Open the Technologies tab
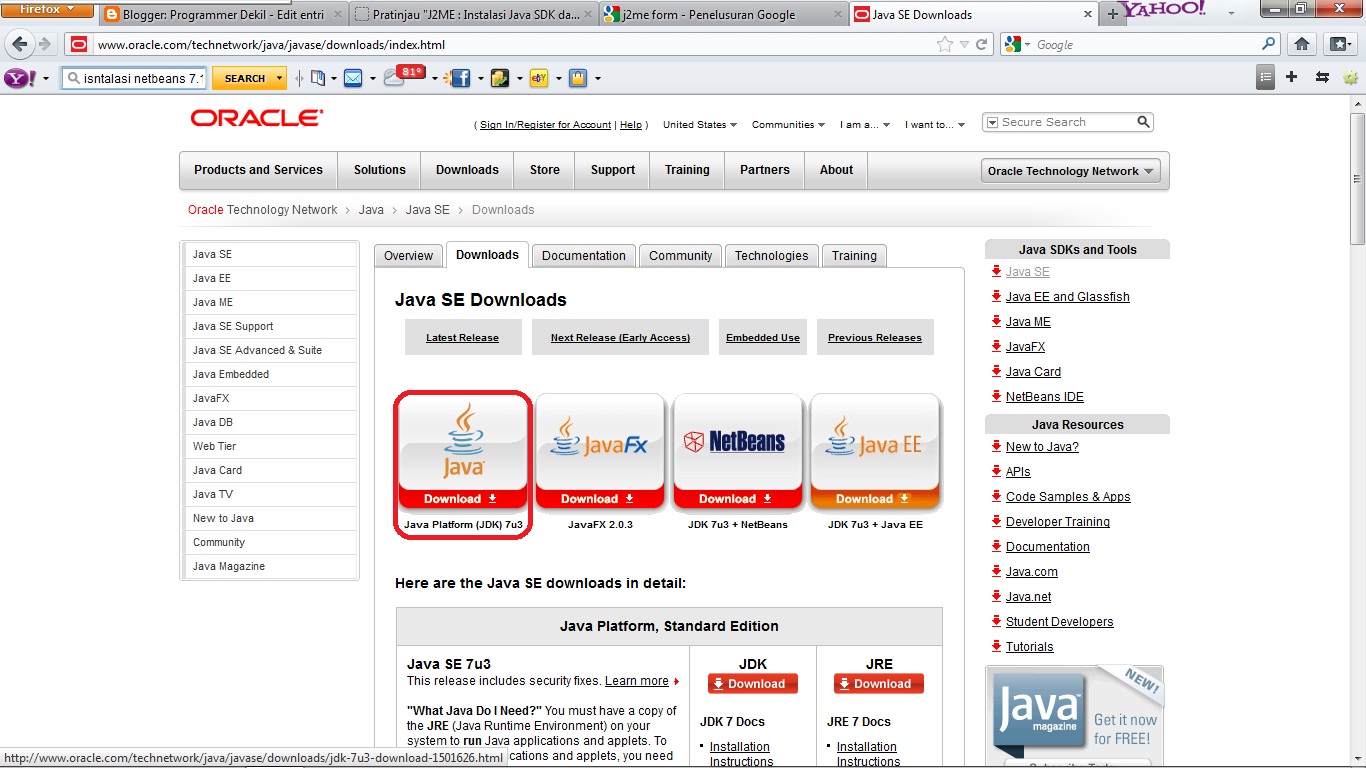 pyautogui.click(x=771, y=256)
